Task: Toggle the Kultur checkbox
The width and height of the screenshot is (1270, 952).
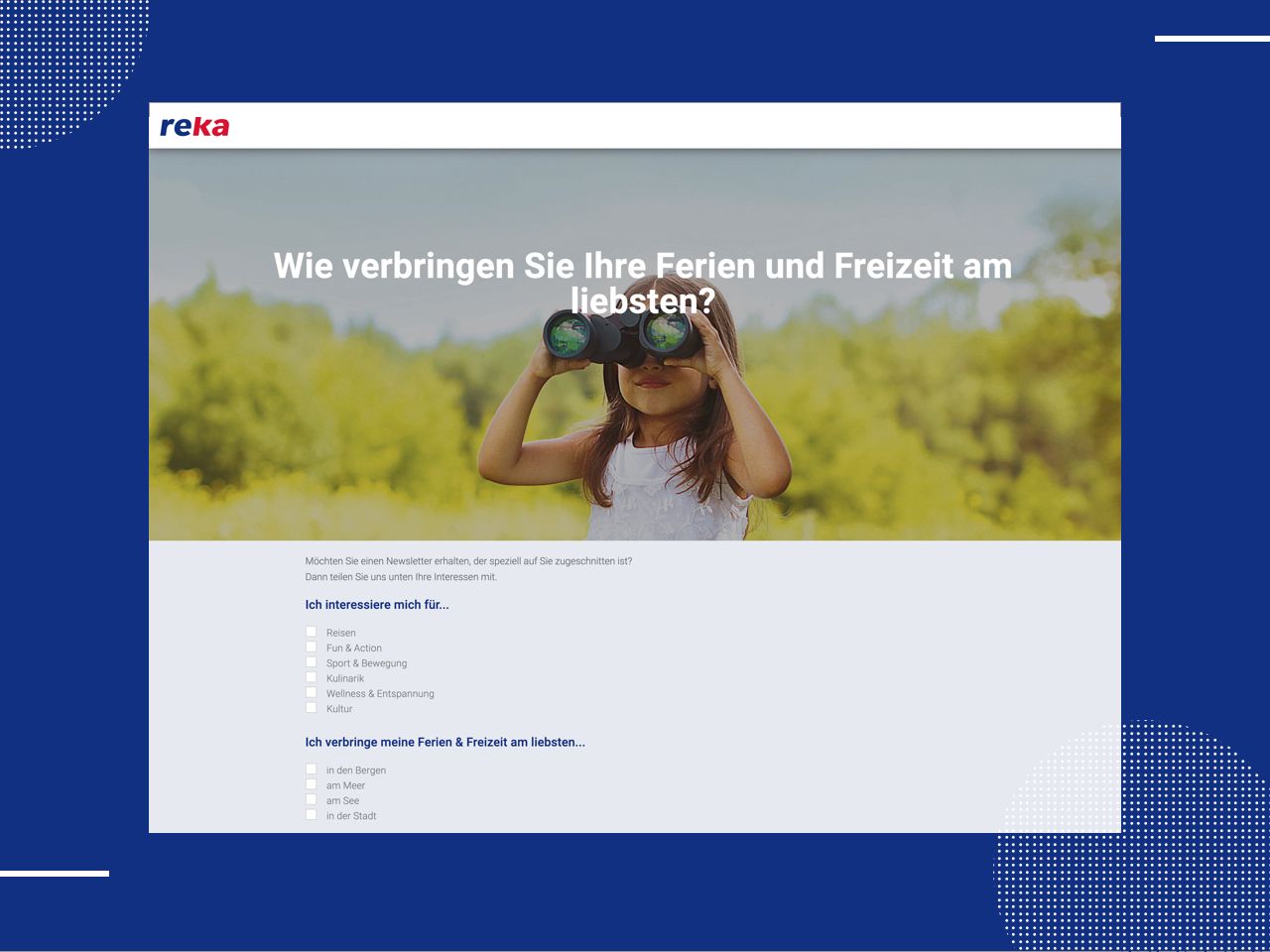Action: point(311,708)
